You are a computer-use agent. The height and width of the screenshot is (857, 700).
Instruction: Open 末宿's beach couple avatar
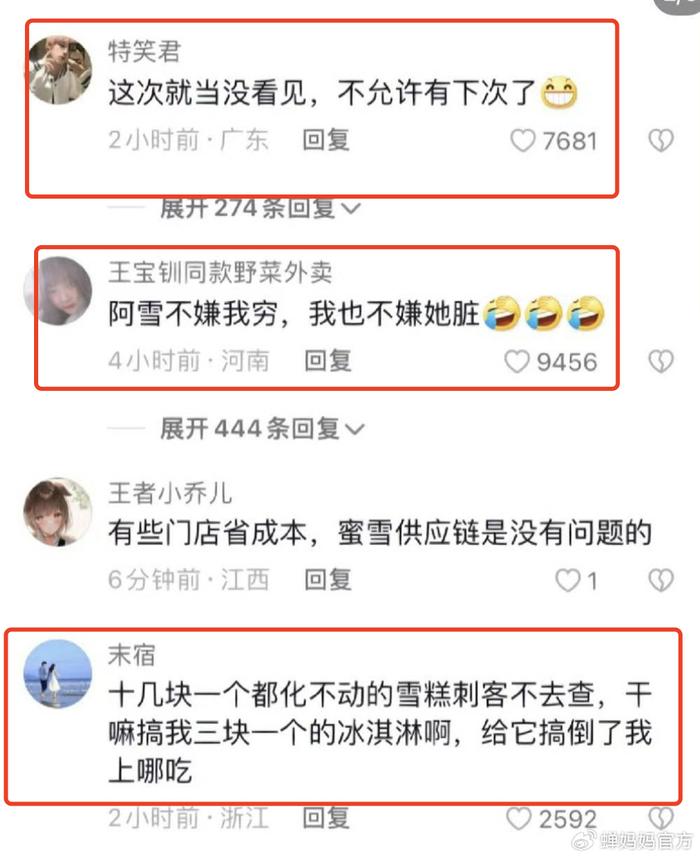pos(58,674)
